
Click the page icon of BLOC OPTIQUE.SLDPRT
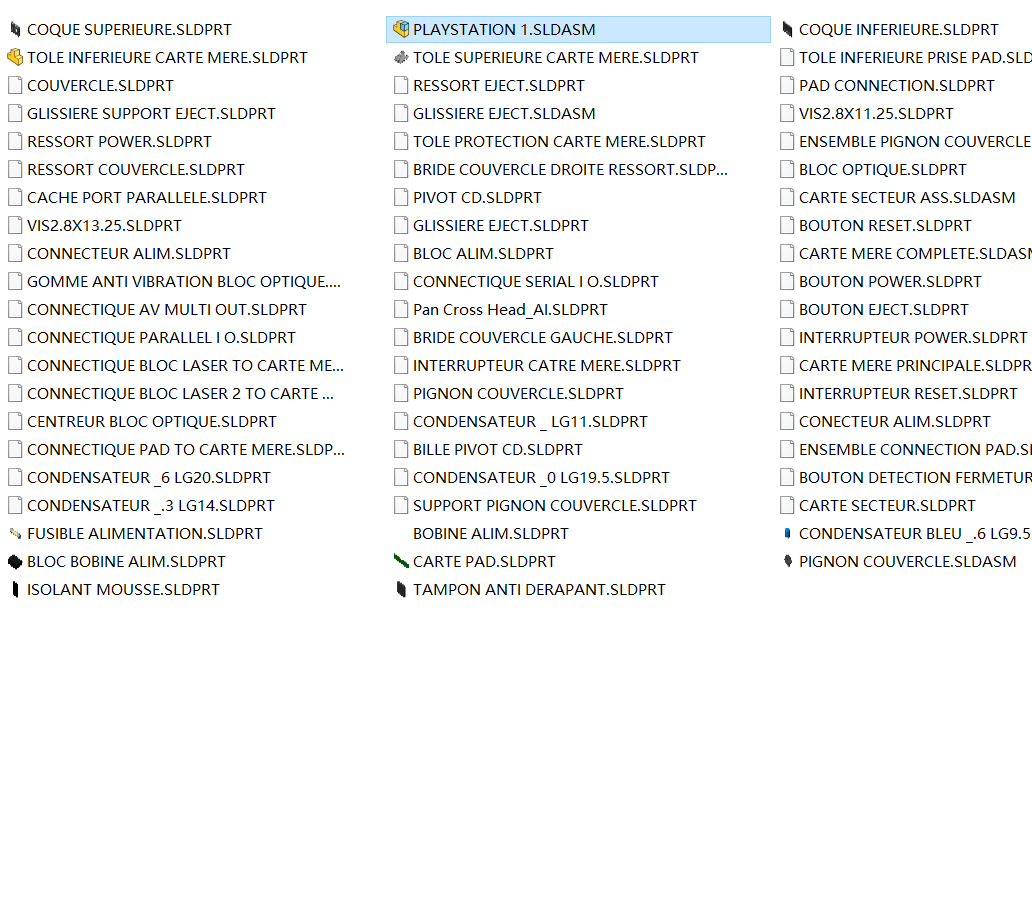tap(787, 170)
